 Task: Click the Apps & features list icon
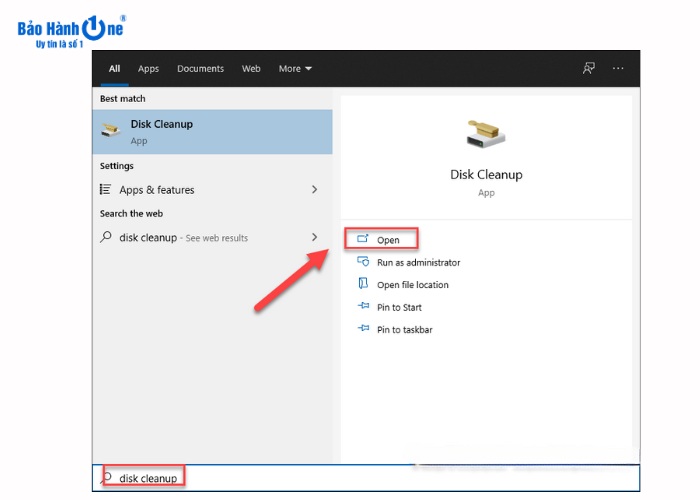pyautogui.click(x=105, y=189)
